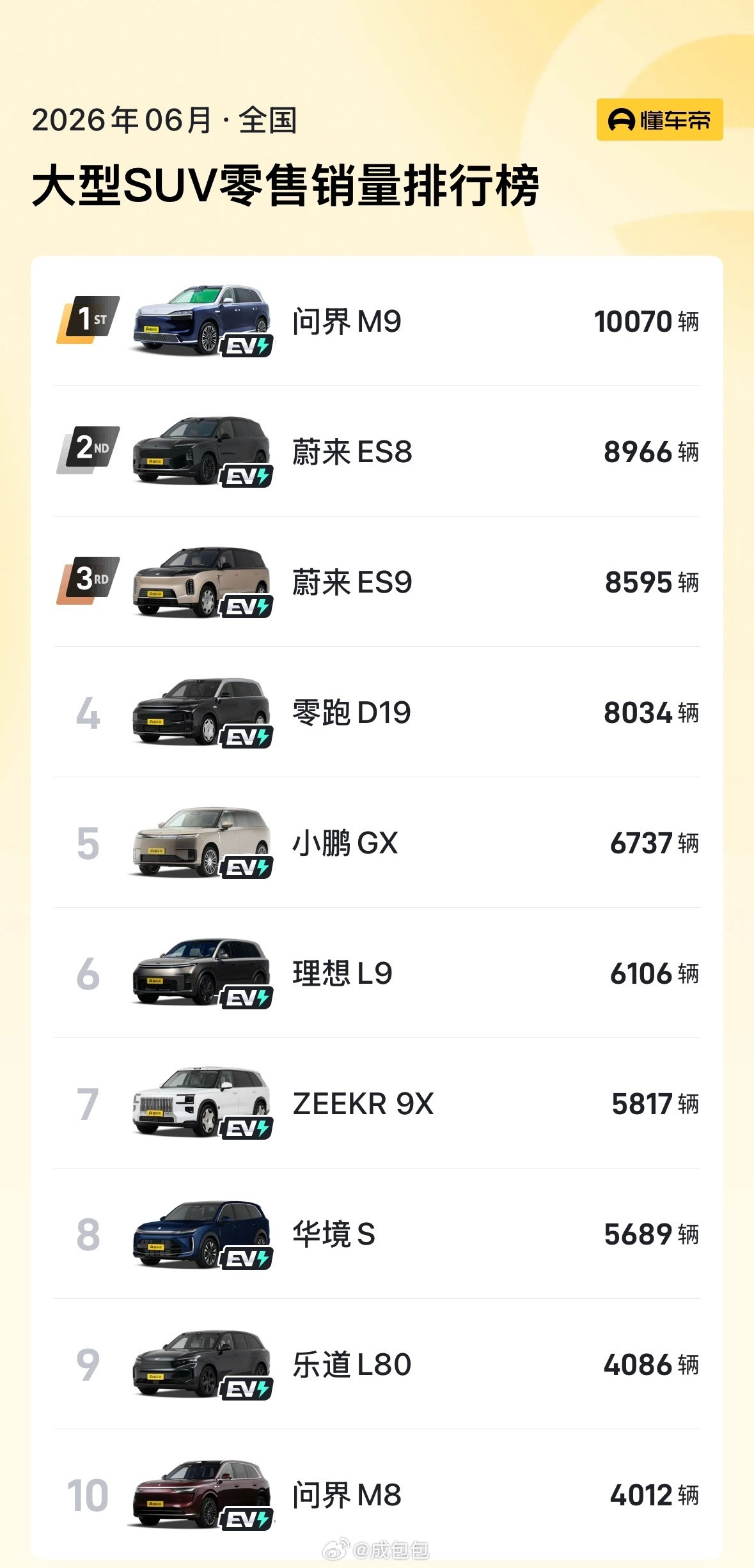Click the 2nd place rank badge

pos(88,450)
